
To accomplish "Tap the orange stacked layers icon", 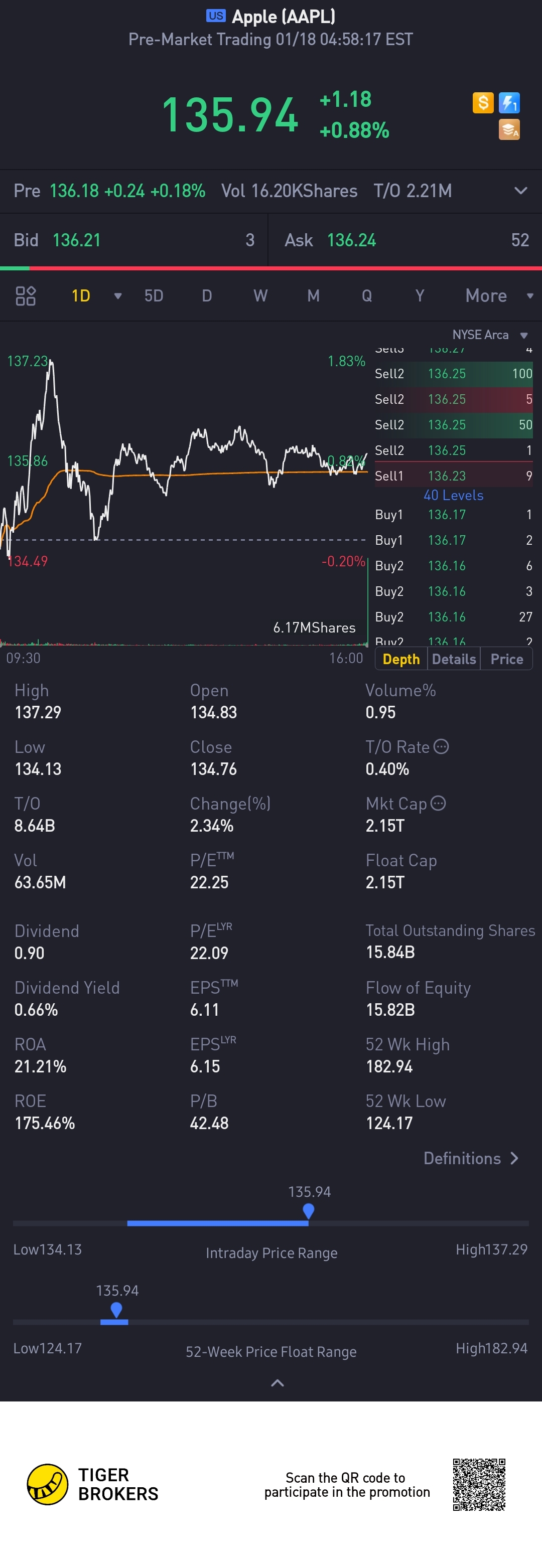I will click(x=509, y=129).
